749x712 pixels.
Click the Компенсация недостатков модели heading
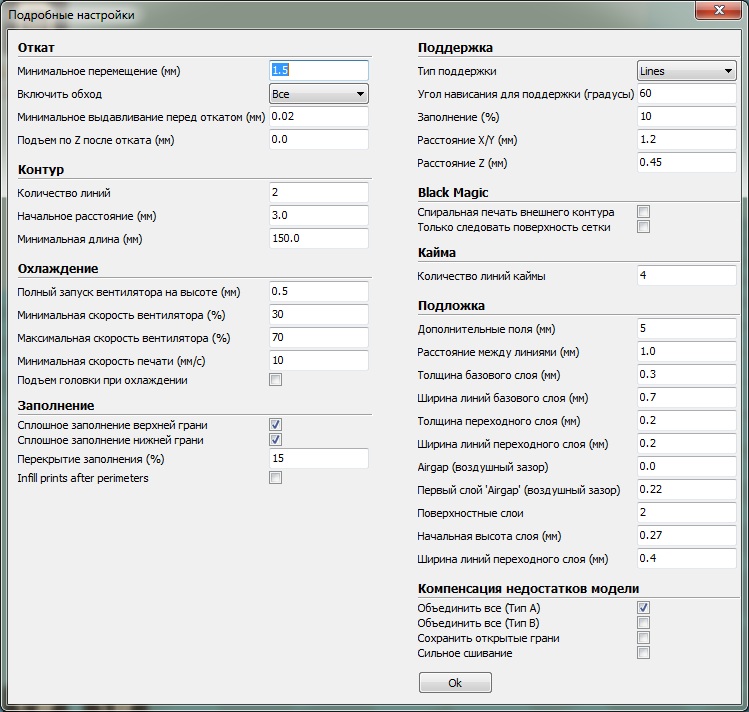click(528, 588)
